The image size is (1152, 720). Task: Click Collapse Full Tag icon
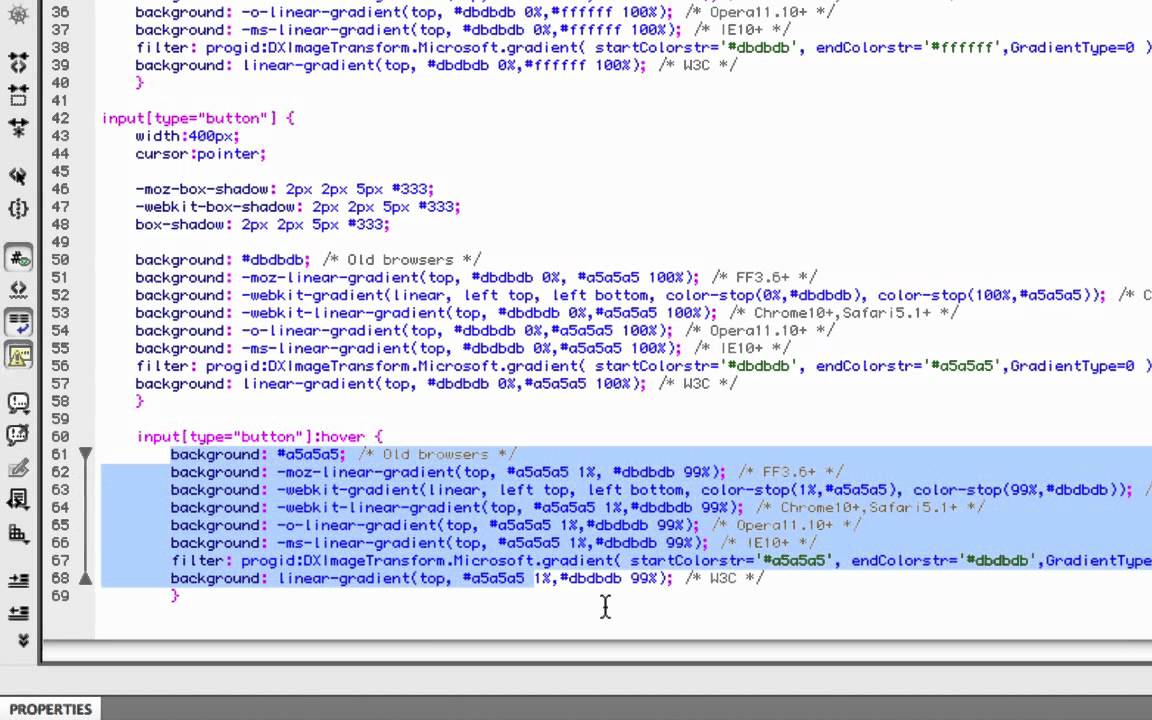pos(18,62)
